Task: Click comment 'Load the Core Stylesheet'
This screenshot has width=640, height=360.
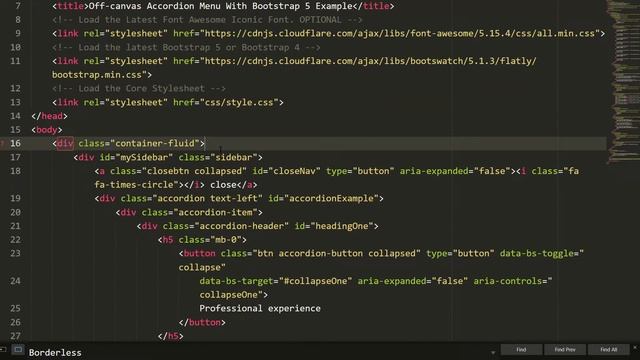Action: [139, 89]
